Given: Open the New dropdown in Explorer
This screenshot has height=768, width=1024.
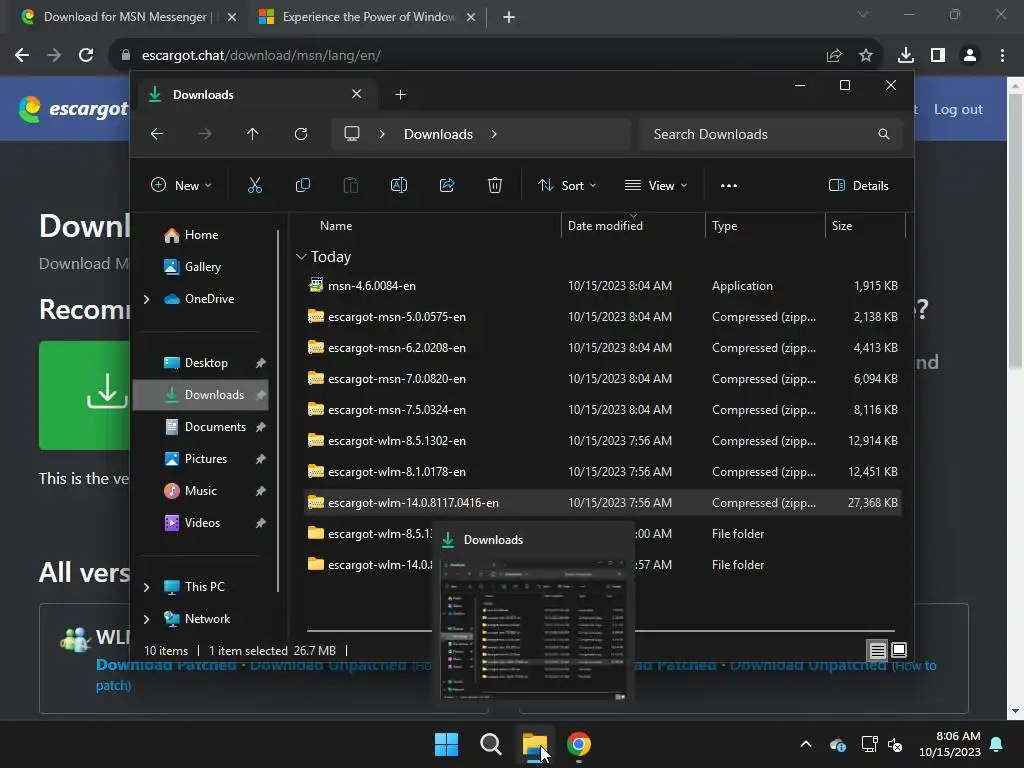Looking at the screenshot, I should pyautogui.click(x=181, y=185).
